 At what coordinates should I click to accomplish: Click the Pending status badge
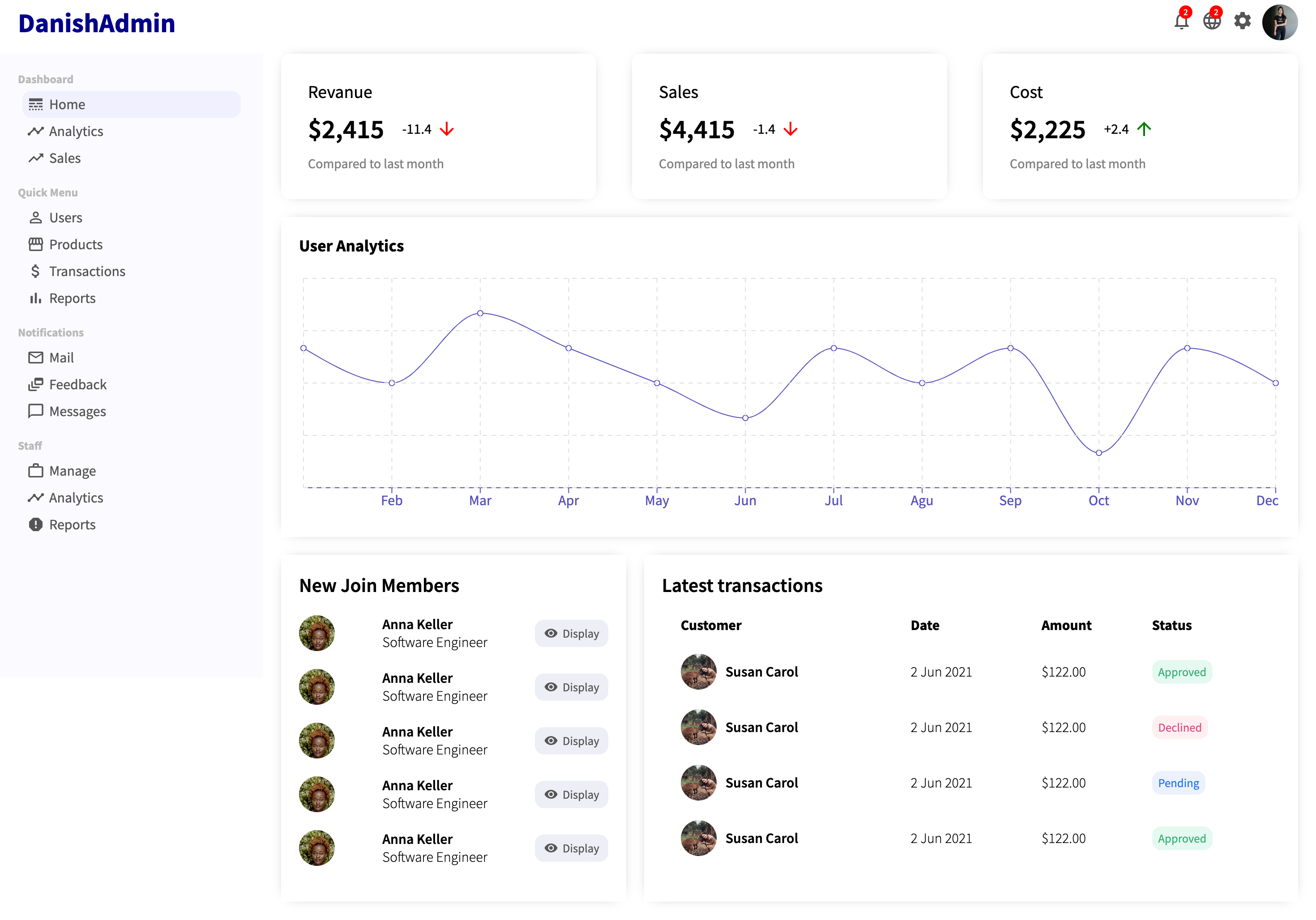(1179, 783)
